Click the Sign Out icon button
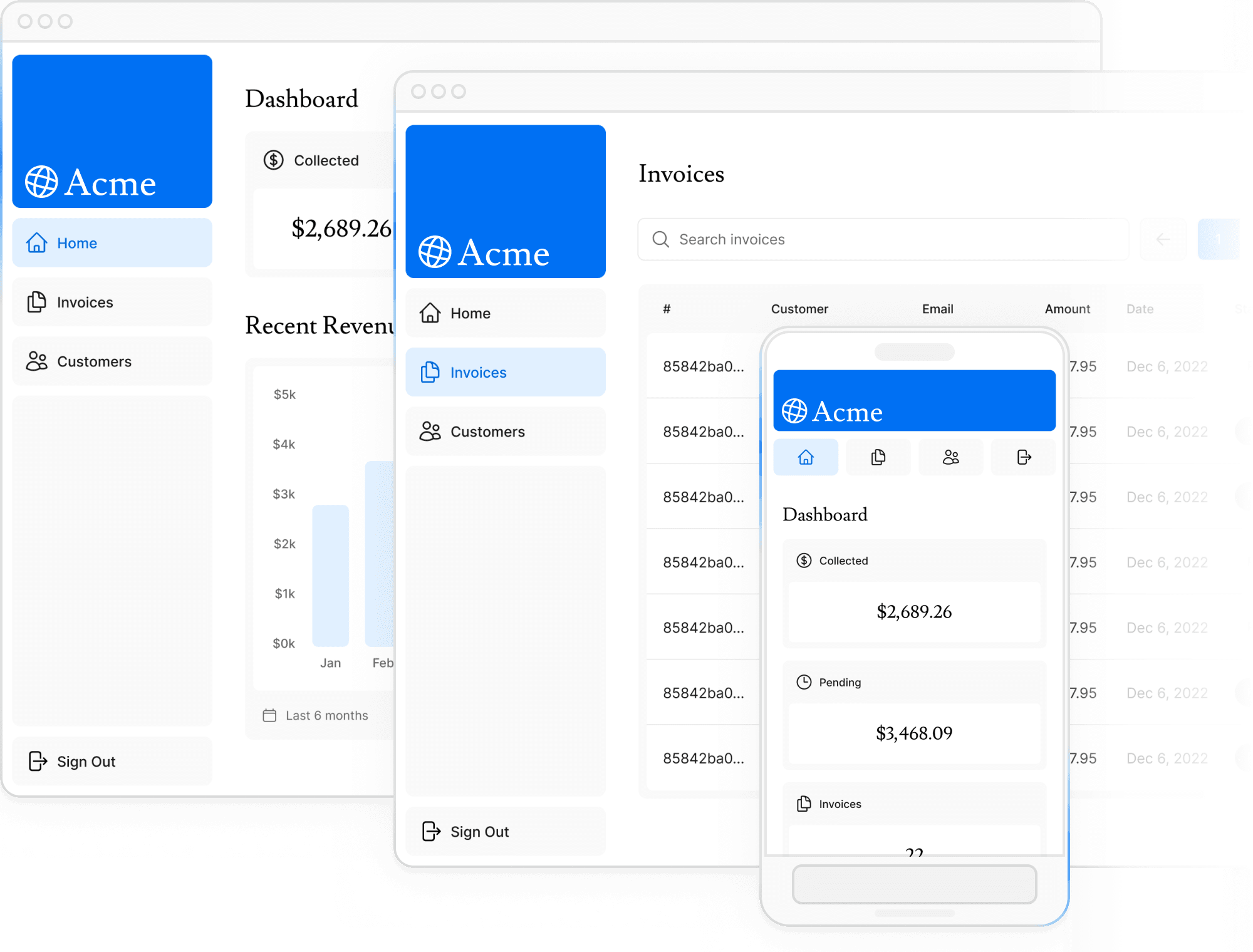This screenshot has height=952, width=1253. tap(38, 761)
